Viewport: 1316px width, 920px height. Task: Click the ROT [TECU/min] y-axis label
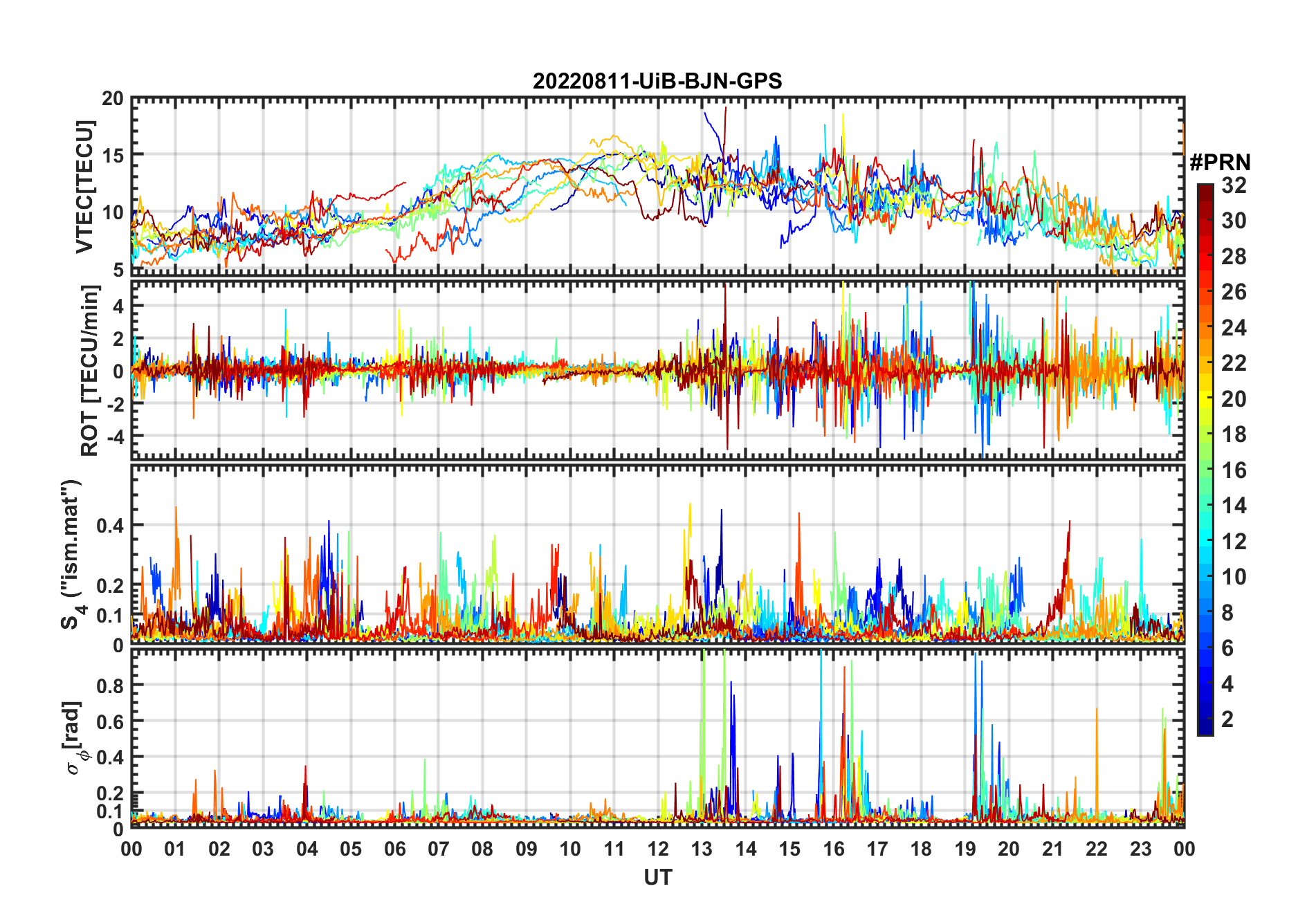[90, 370]
